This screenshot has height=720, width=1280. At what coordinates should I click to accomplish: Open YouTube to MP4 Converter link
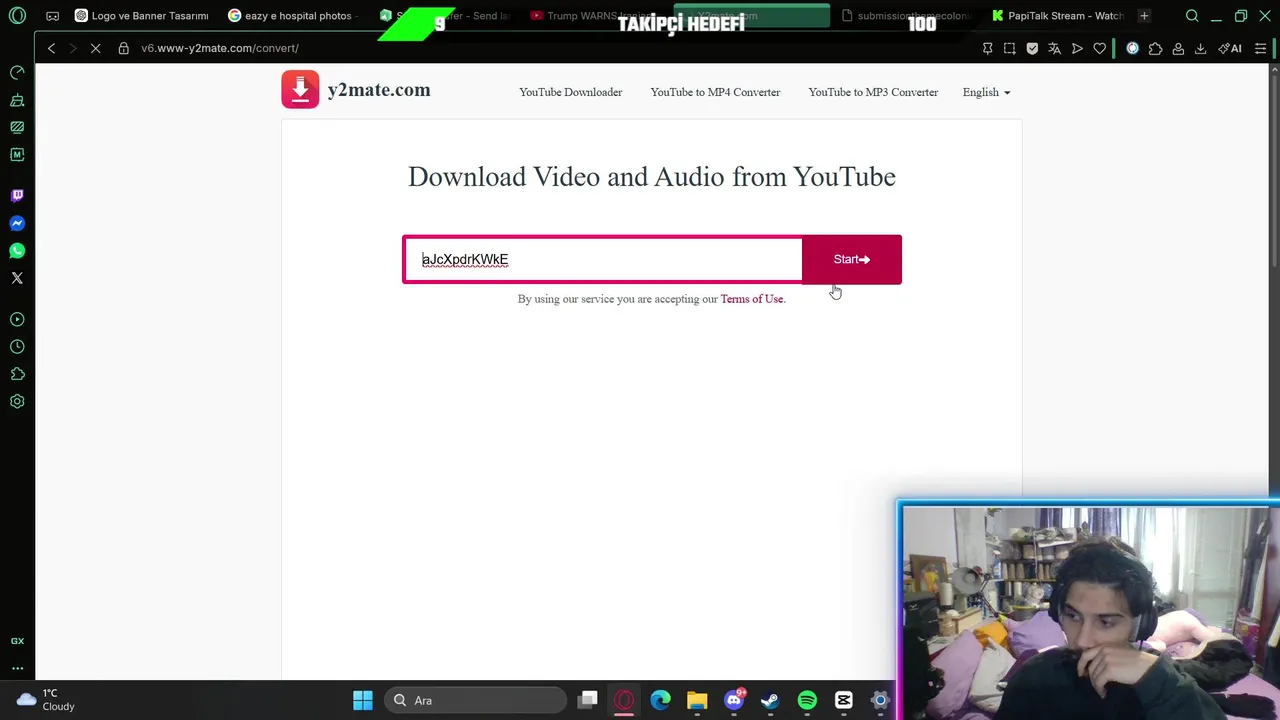(x=715, y=92)
